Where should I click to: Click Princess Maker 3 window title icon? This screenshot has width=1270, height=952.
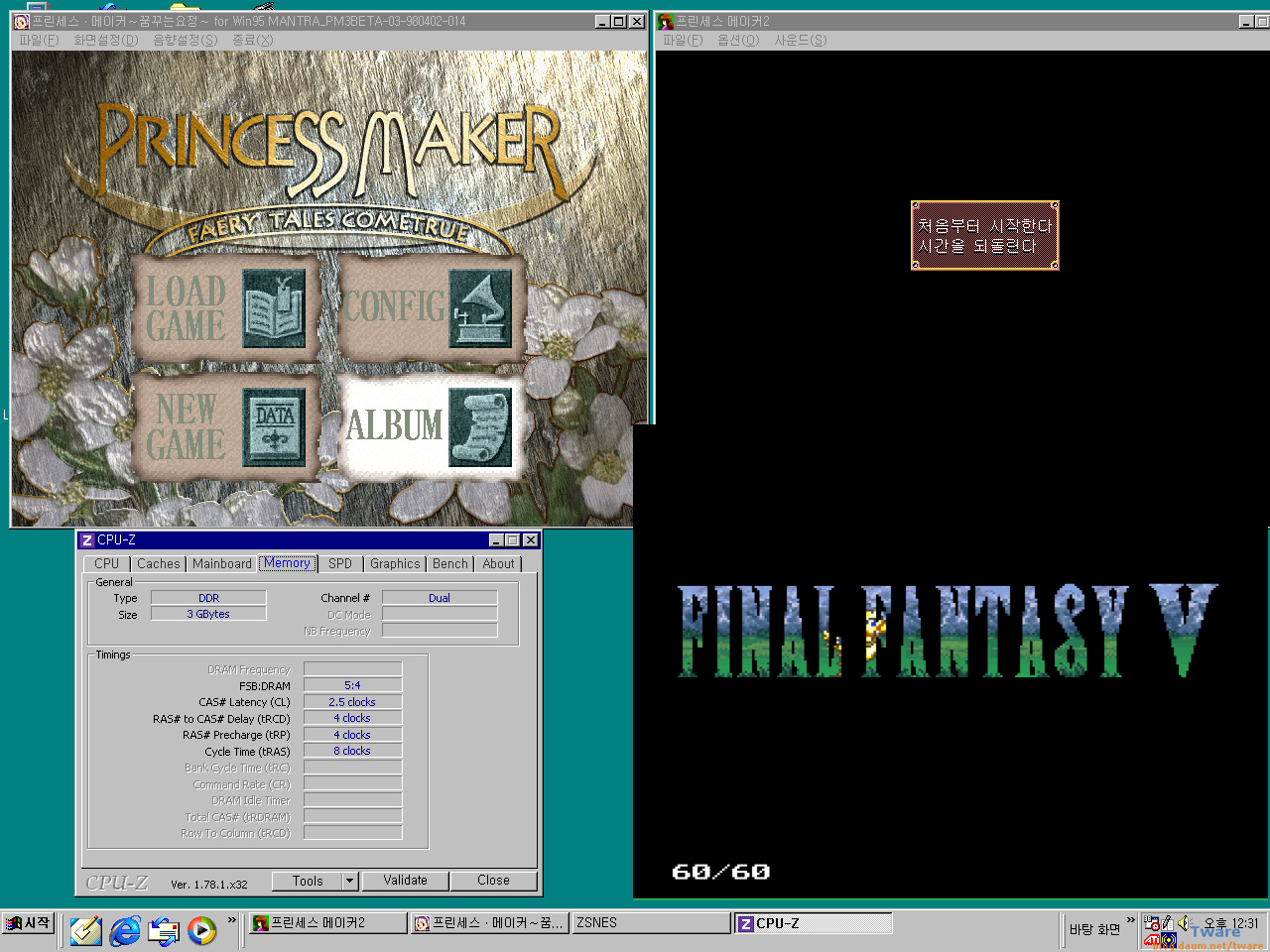[x=21, y=21]
